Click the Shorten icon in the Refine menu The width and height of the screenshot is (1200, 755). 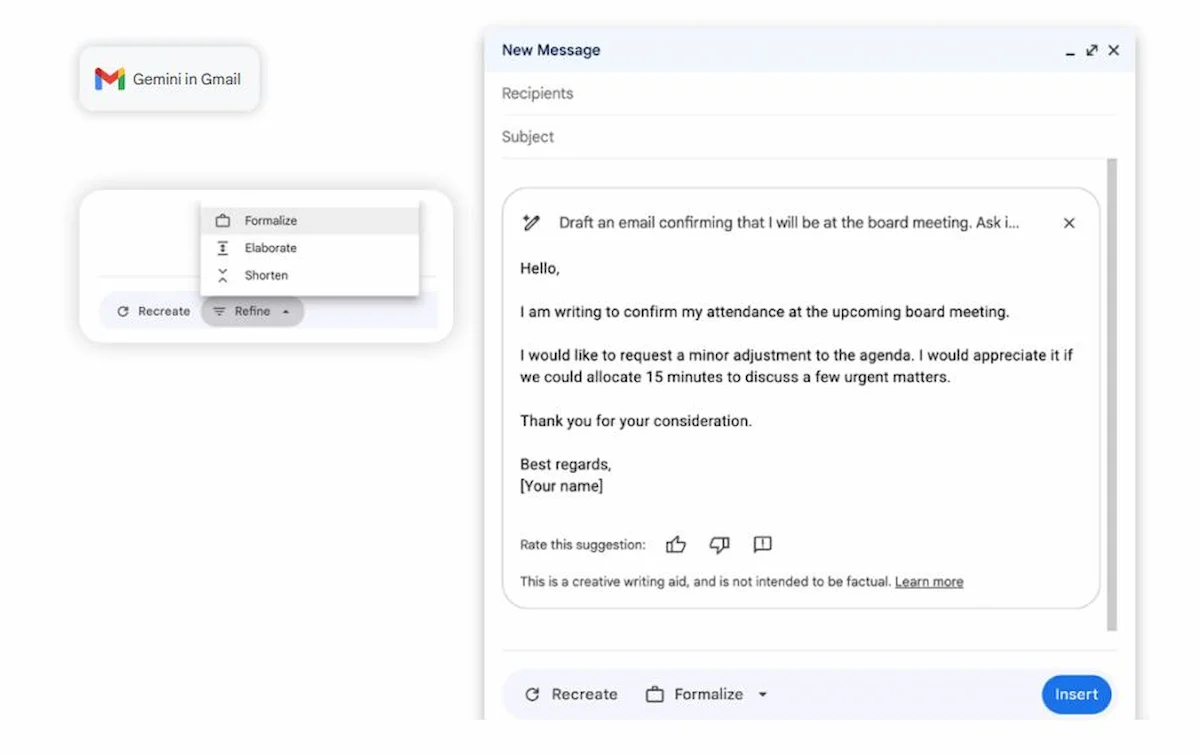point(224,275)
